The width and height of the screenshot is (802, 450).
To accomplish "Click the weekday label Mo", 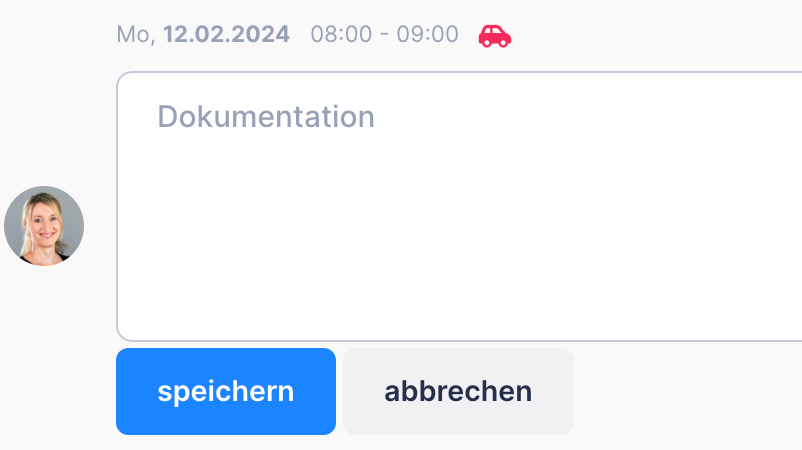I will coord(133,35).
